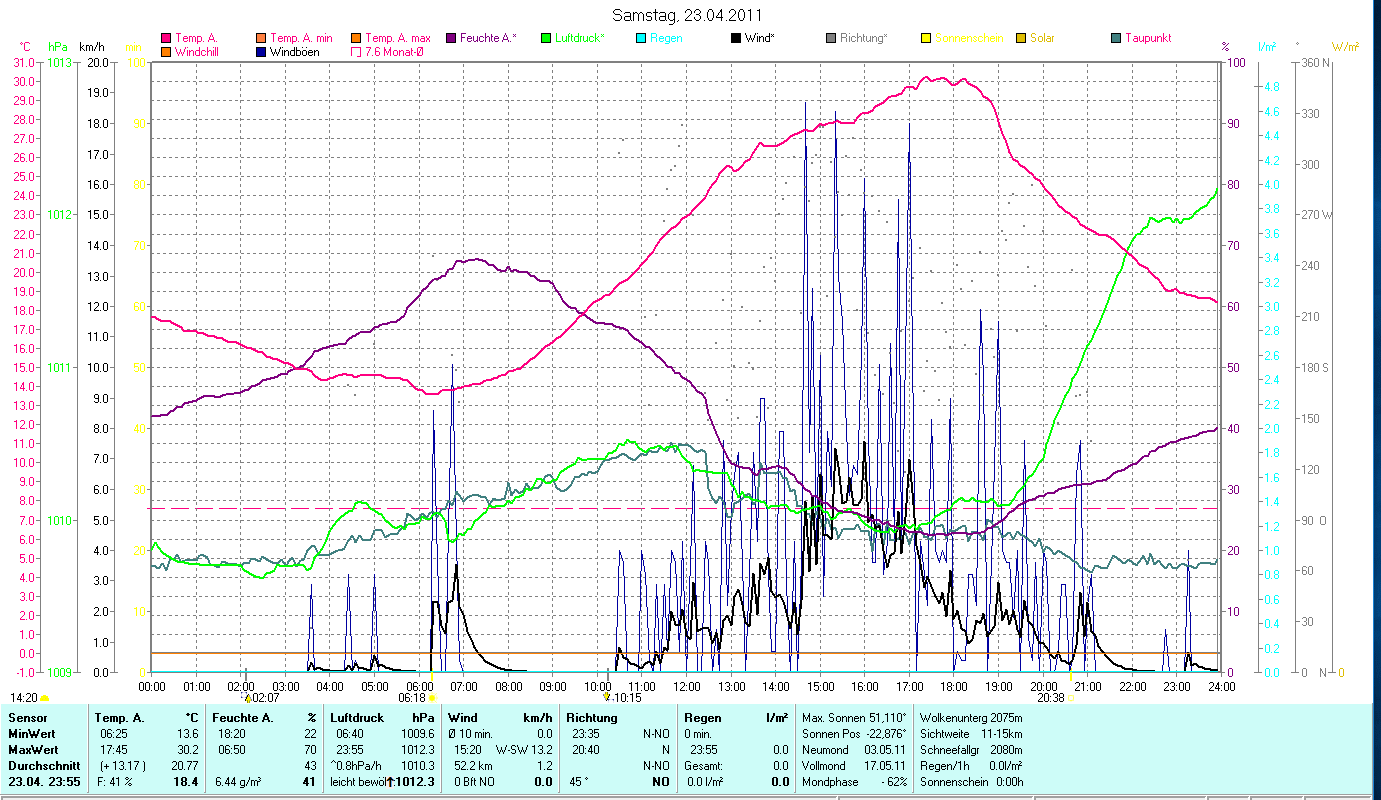This screenshot has height=800, width=1381.
Task: Click the km/h axis unit label
Action: tap(91, 47)
